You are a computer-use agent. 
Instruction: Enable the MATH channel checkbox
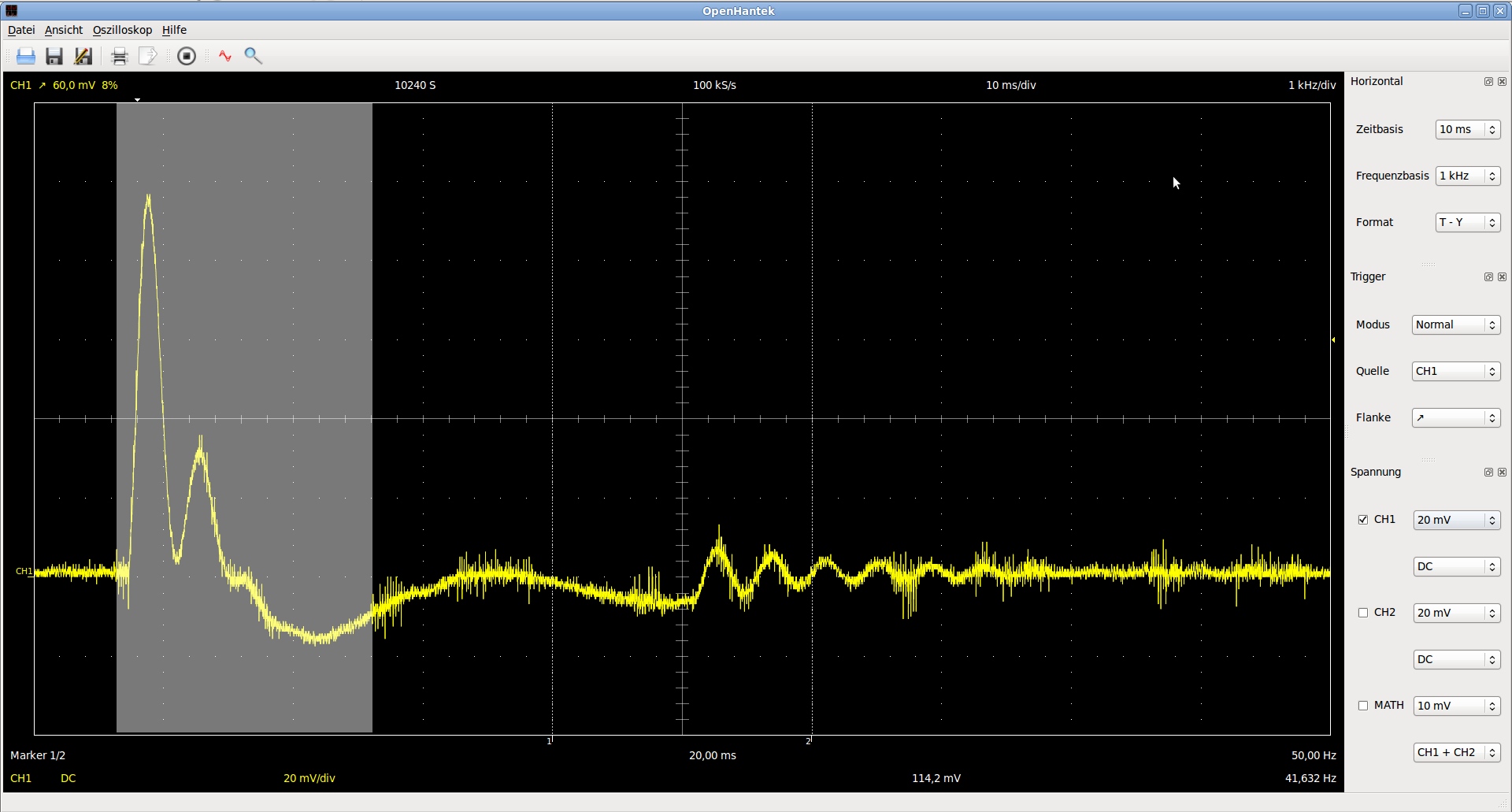pyautogui.click(x=1363, y=706)
